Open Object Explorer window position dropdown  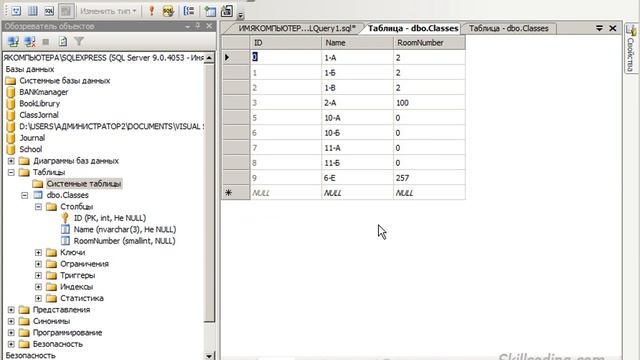click(188, 27)
